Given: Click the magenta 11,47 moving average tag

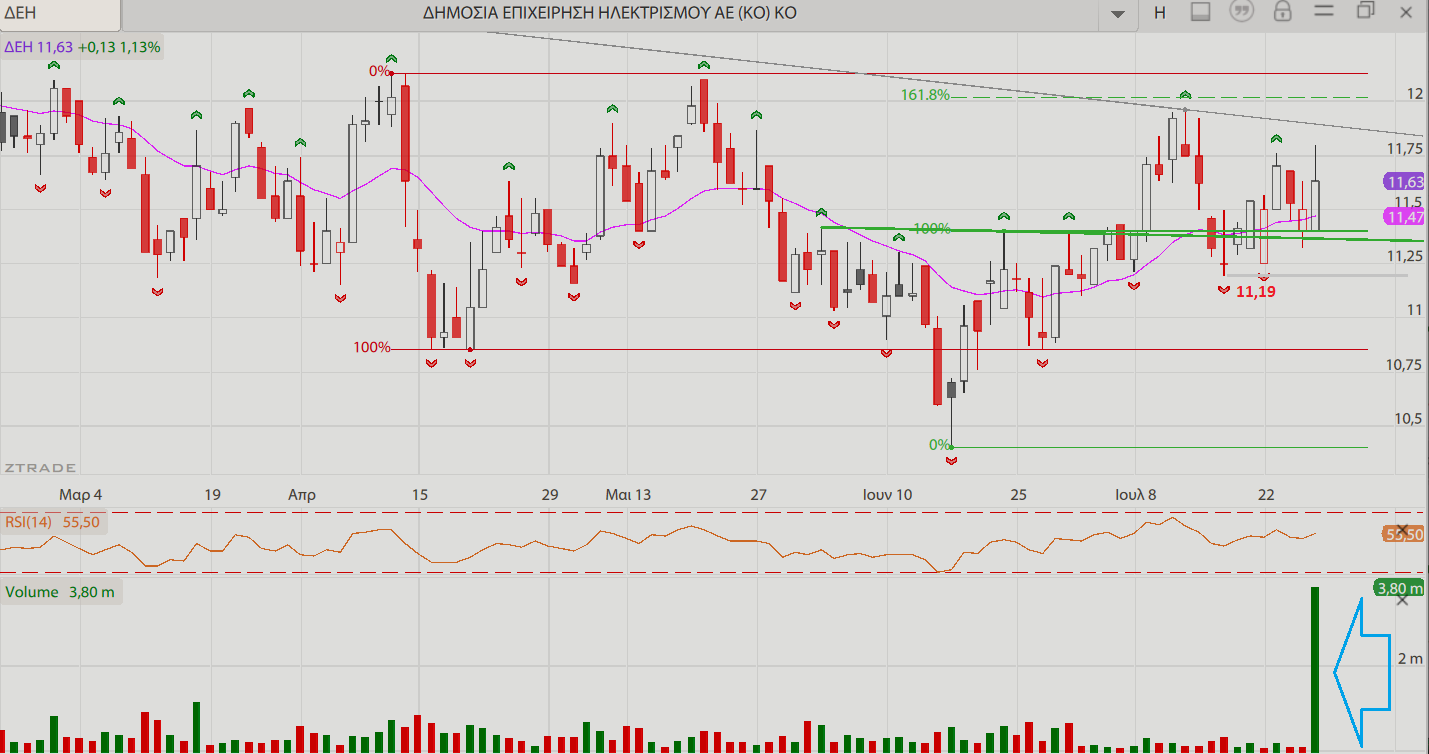Looking at the screenshot, I should (1404, 217).
